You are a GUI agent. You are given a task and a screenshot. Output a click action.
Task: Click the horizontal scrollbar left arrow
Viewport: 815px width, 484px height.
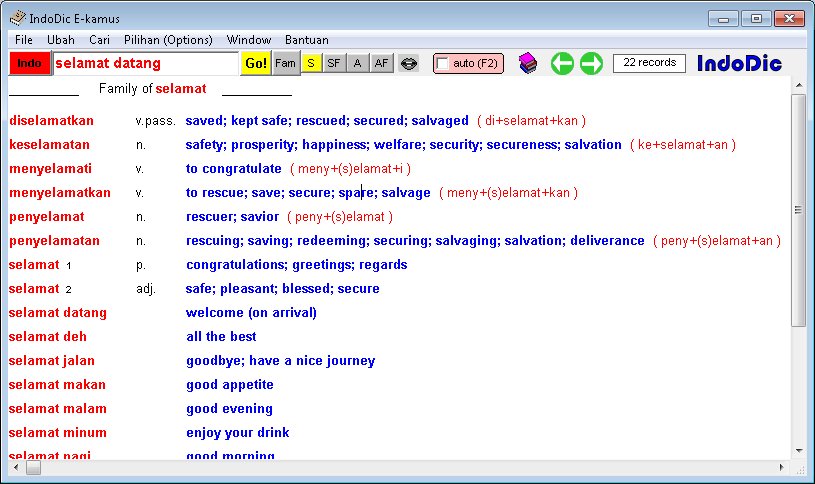[x=16, y=467]
